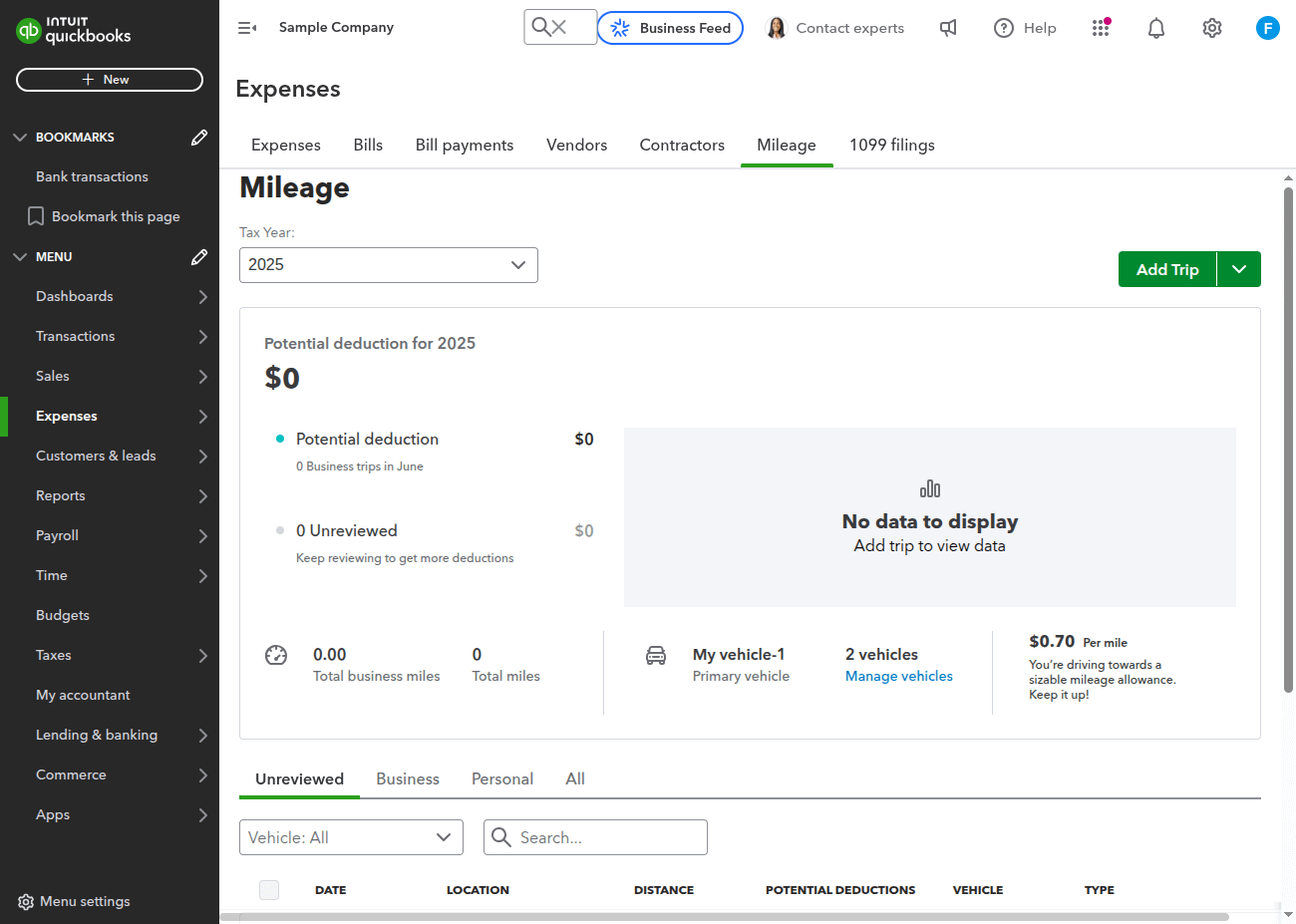This screenshot has width=1296, height=924.
Task: Click the bar chart No data icon
Action: pos(930,488)
